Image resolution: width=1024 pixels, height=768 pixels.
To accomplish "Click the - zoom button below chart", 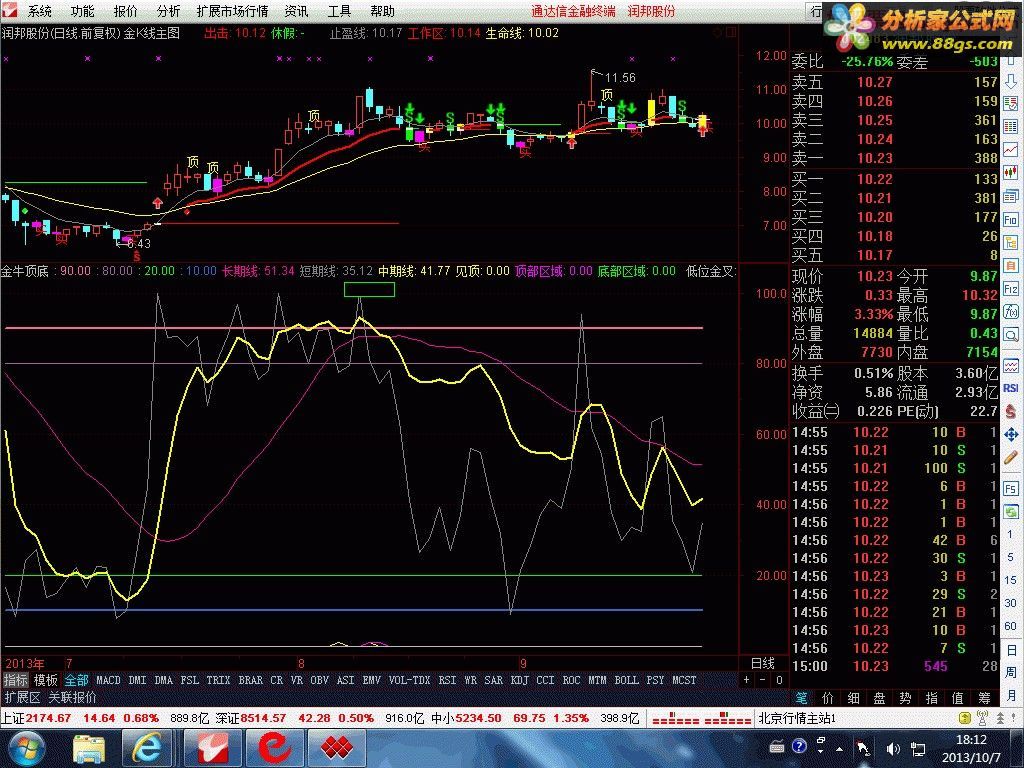I will (763, 680).
